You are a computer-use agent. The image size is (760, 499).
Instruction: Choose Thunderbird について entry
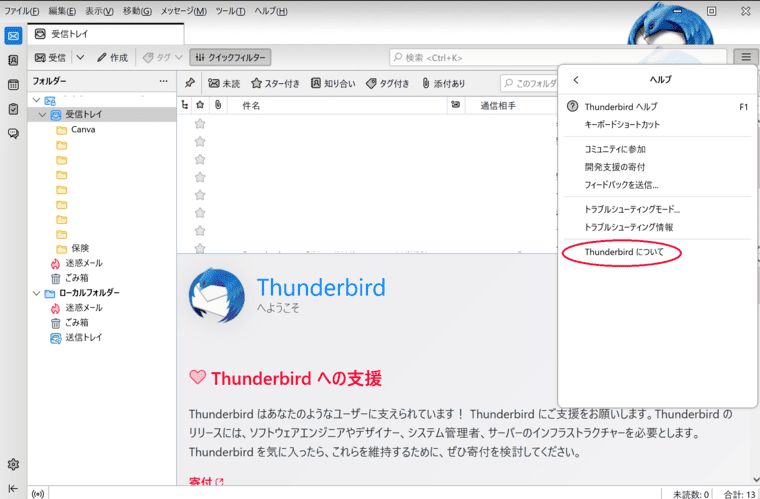[658, 252]
